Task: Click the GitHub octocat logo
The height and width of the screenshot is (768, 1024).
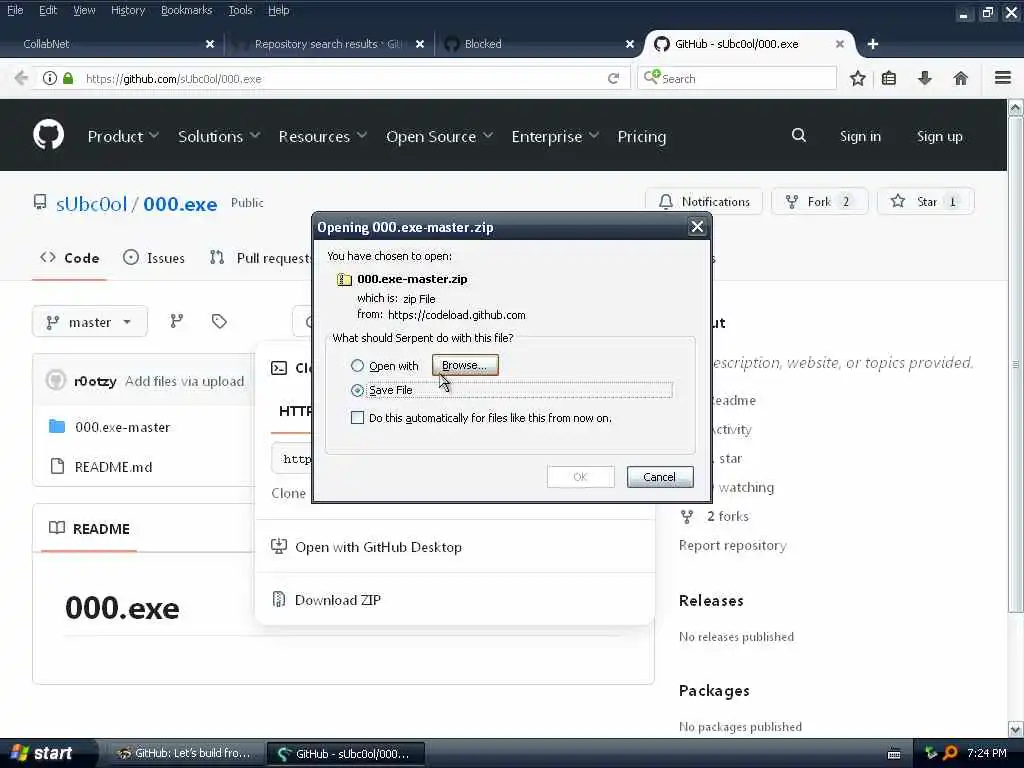Action: point(48,135)
